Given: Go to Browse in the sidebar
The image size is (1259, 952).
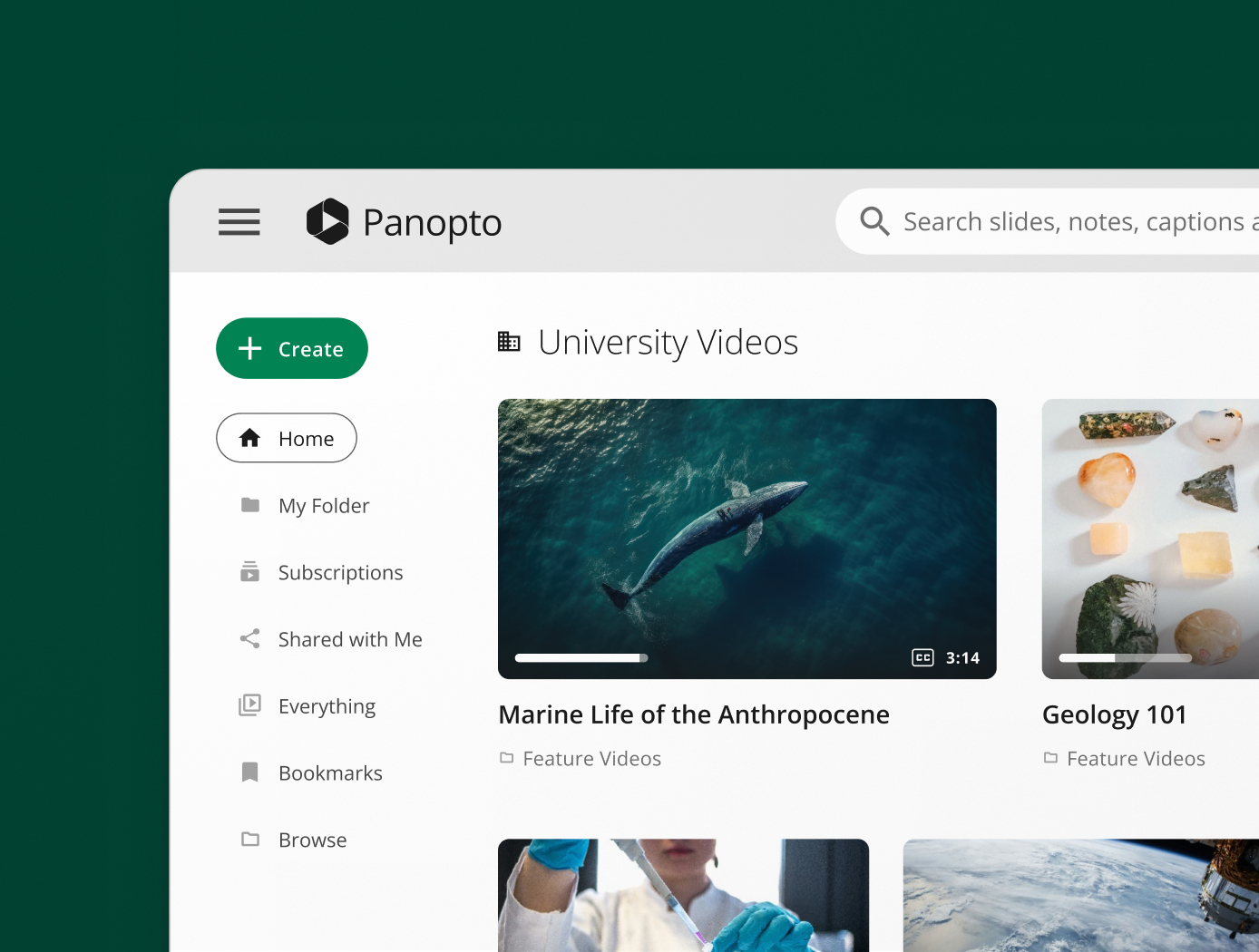Looking at the screenshot, I should click(x=312, y=840).
